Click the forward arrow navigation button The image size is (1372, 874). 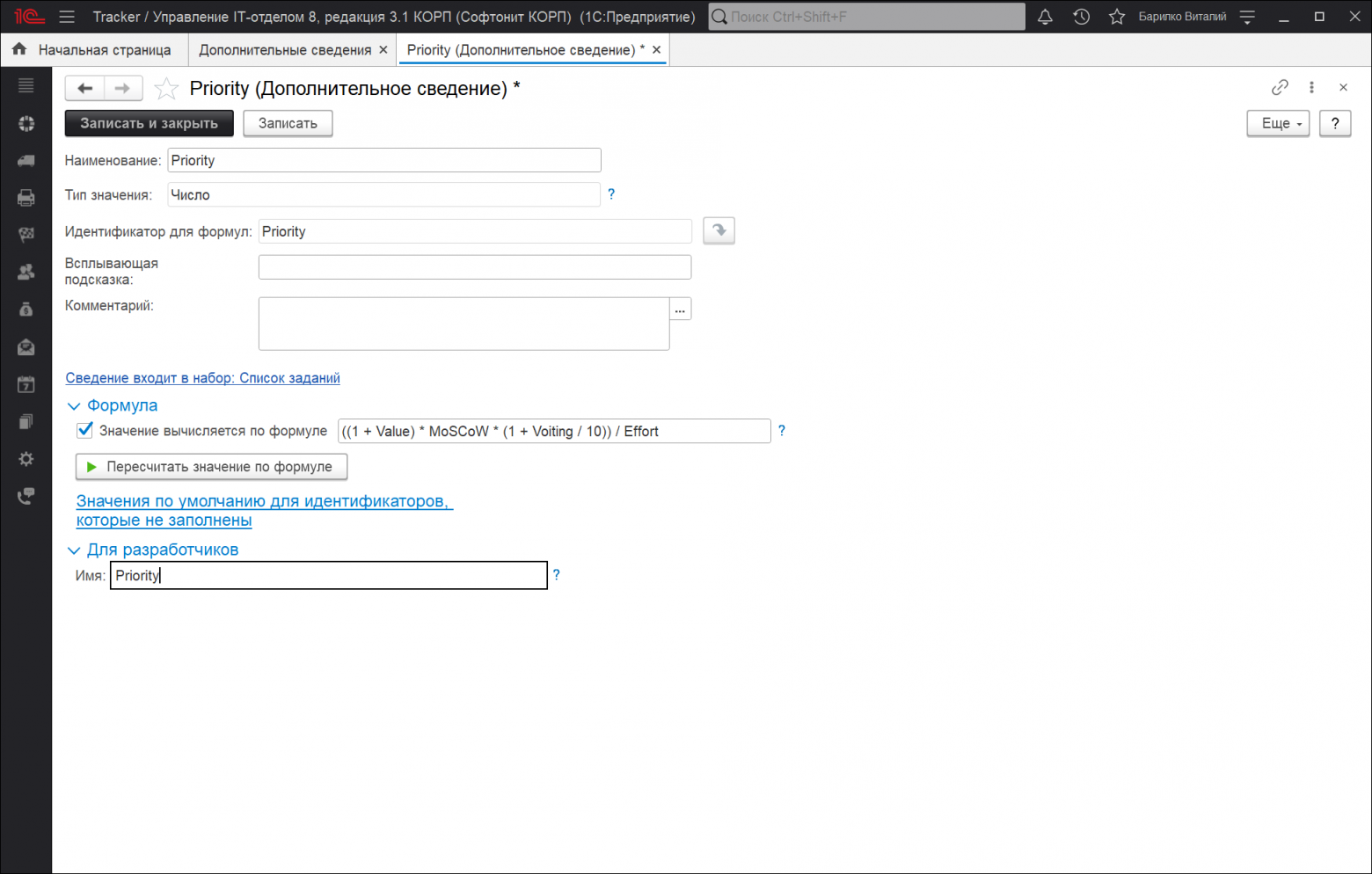pyautogui.click(x=122, y=88)
